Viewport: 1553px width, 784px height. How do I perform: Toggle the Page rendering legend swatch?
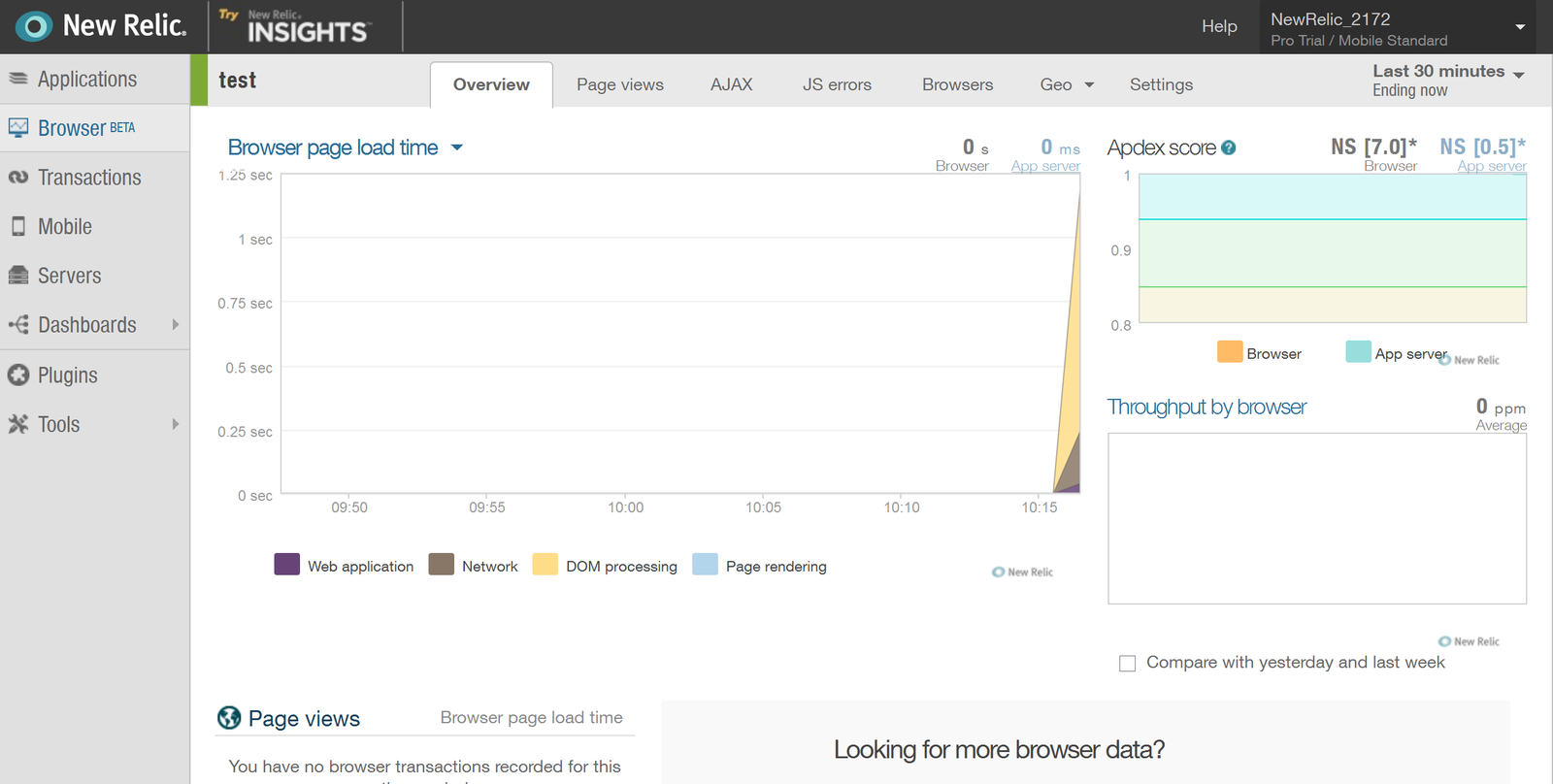click(x=706, y=565)
